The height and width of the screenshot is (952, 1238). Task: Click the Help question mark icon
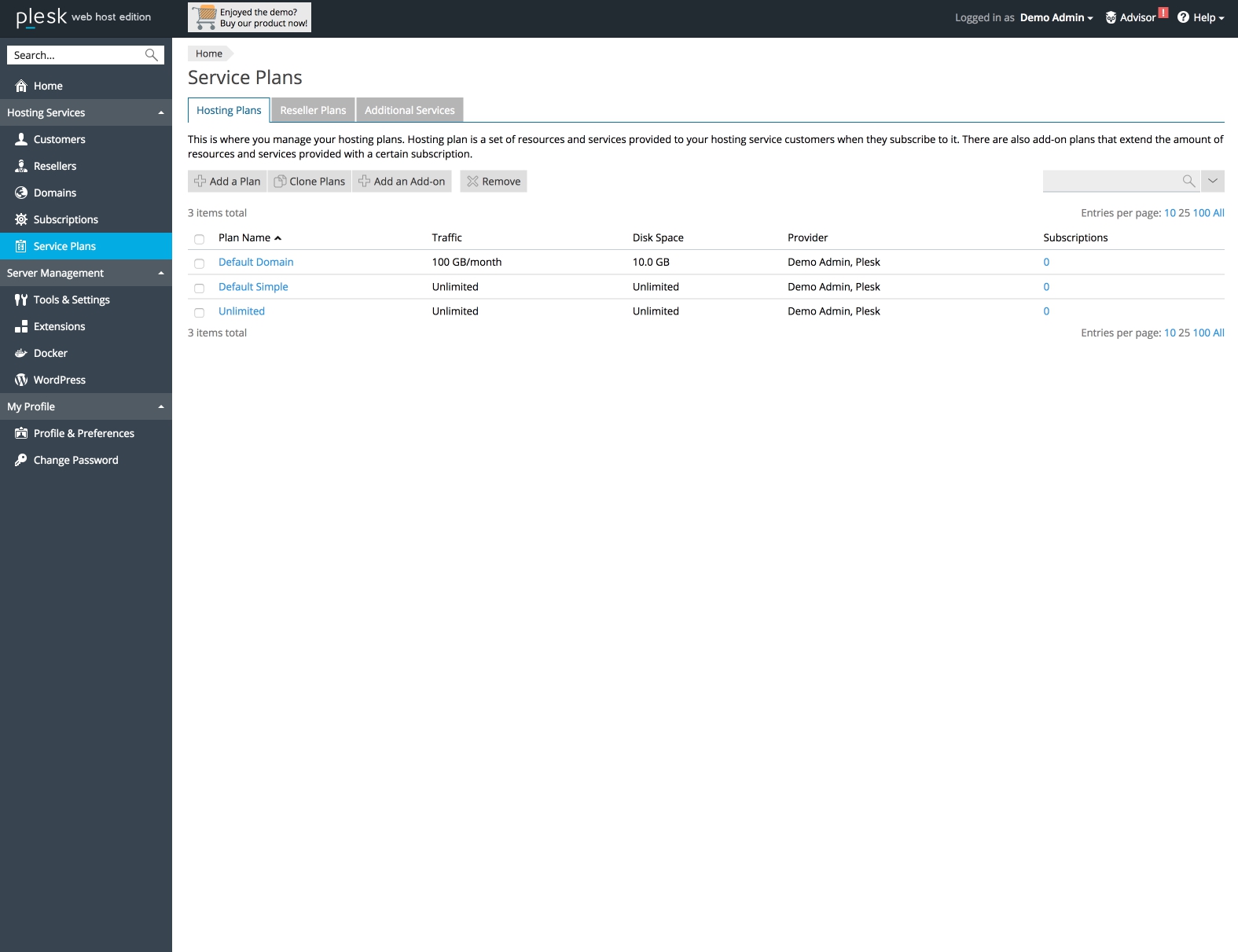pyautogui.click(x=1183, y=17)
